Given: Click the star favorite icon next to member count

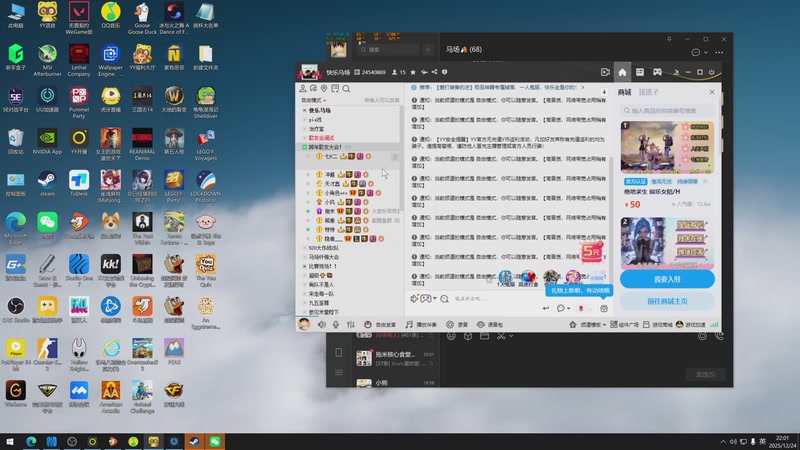Looking at the screenshot, I should [x=413, y=72].
